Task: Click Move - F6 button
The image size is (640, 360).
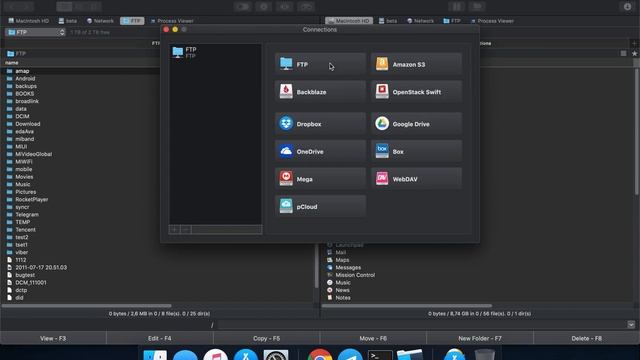Action: [373, 338]
